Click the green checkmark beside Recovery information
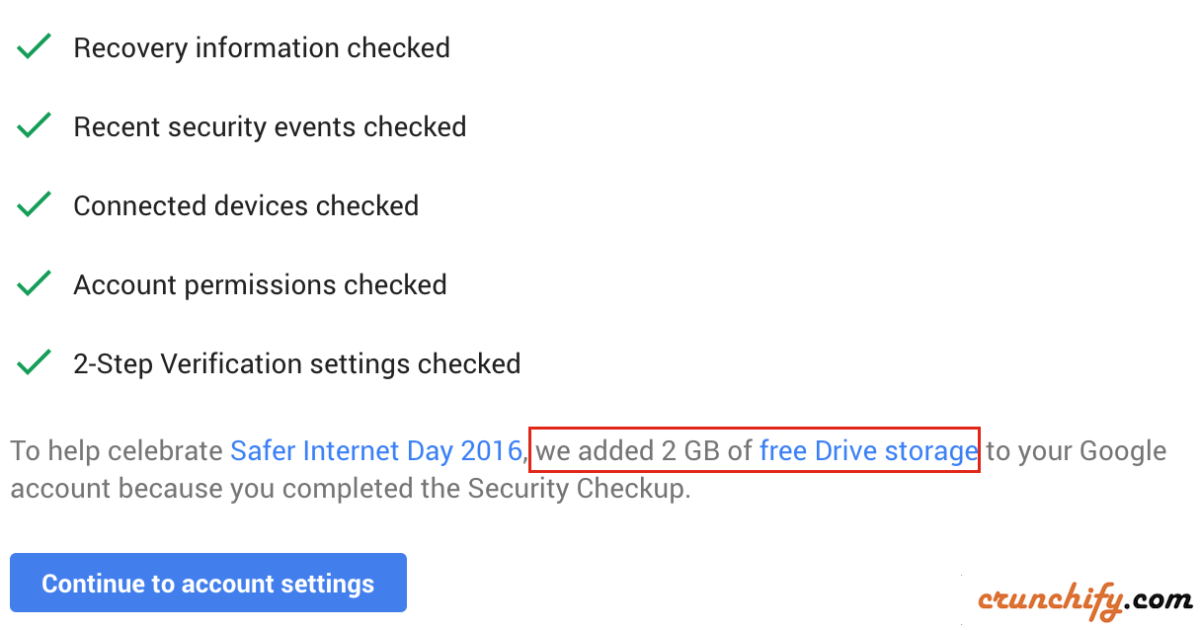The width and height of the screenshot is (1200, 630). coord(35,47)
